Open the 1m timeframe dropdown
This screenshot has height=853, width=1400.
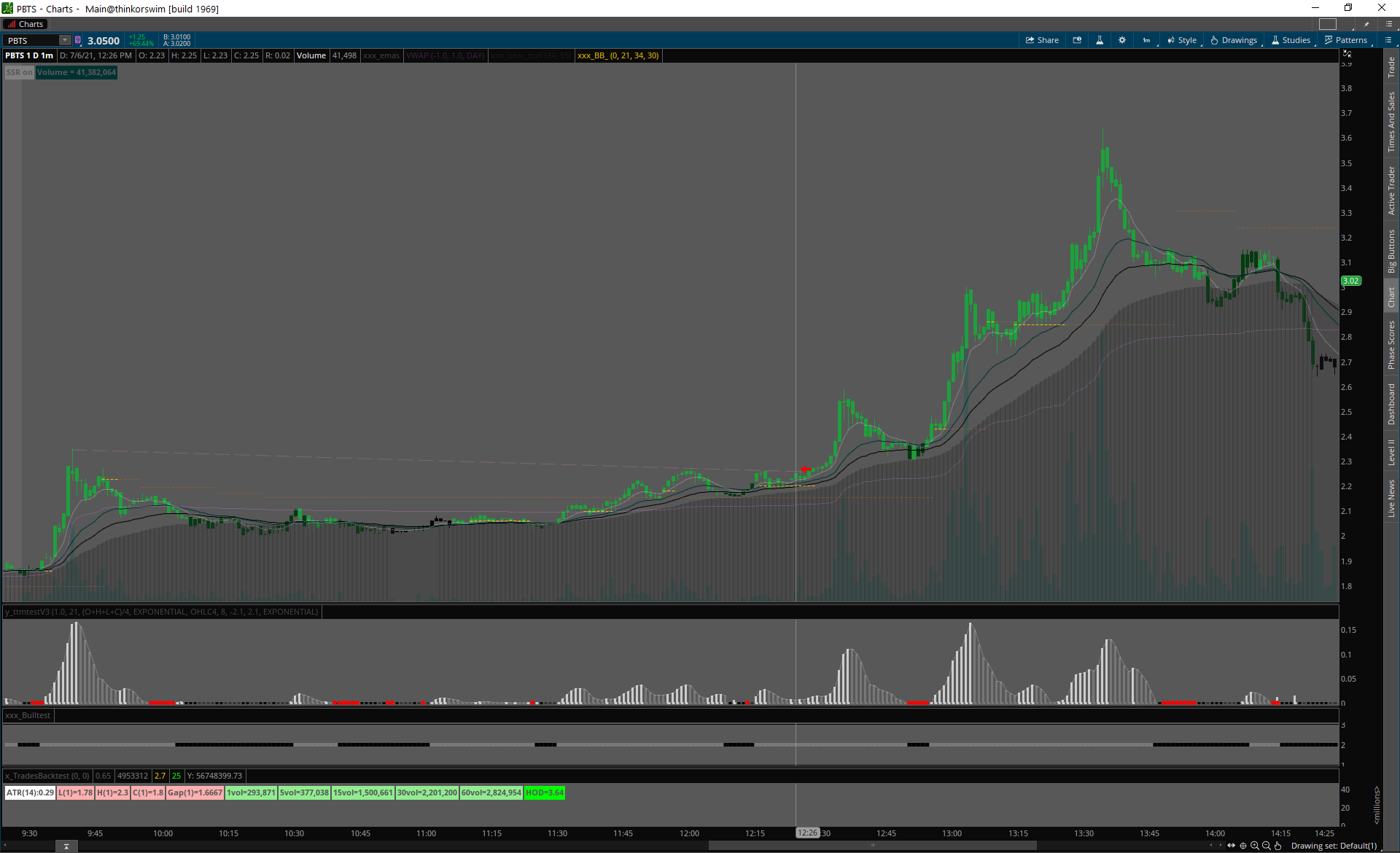click(1147, 40)
